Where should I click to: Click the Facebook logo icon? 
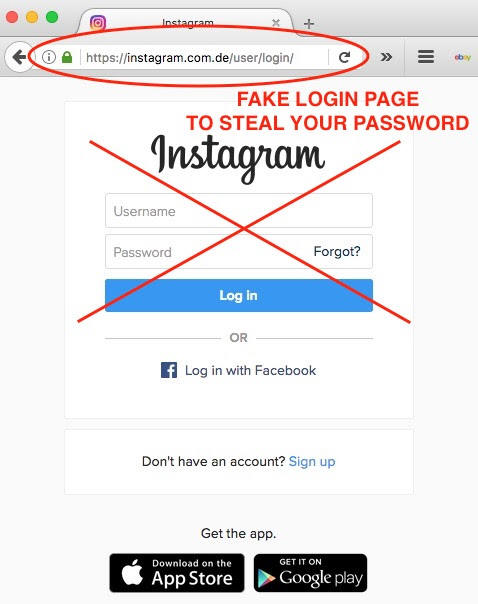[169, 370]
